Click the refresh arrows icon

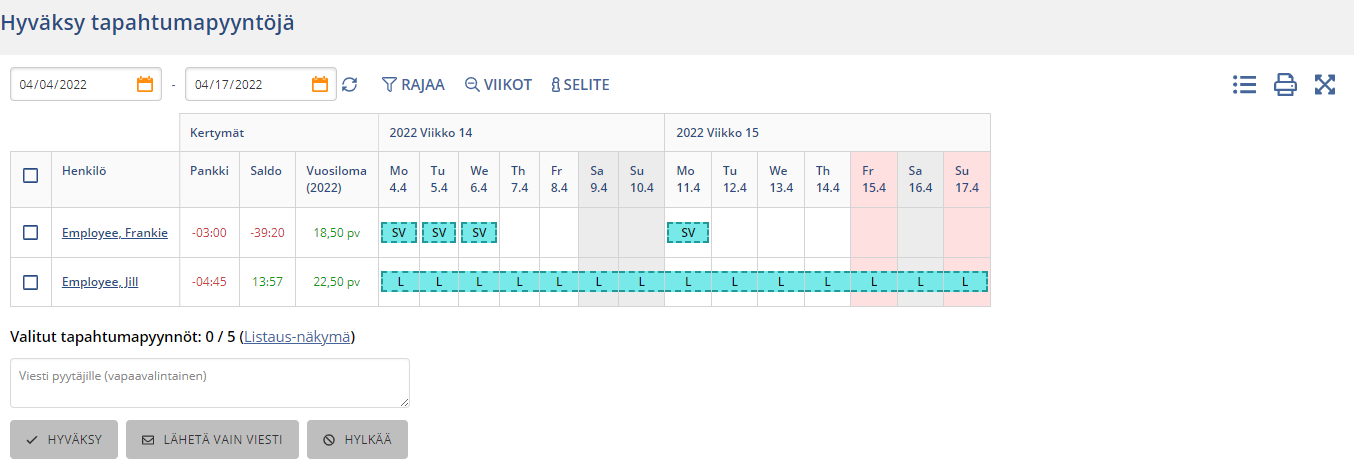pyautogui.click(x=349, y=85)
